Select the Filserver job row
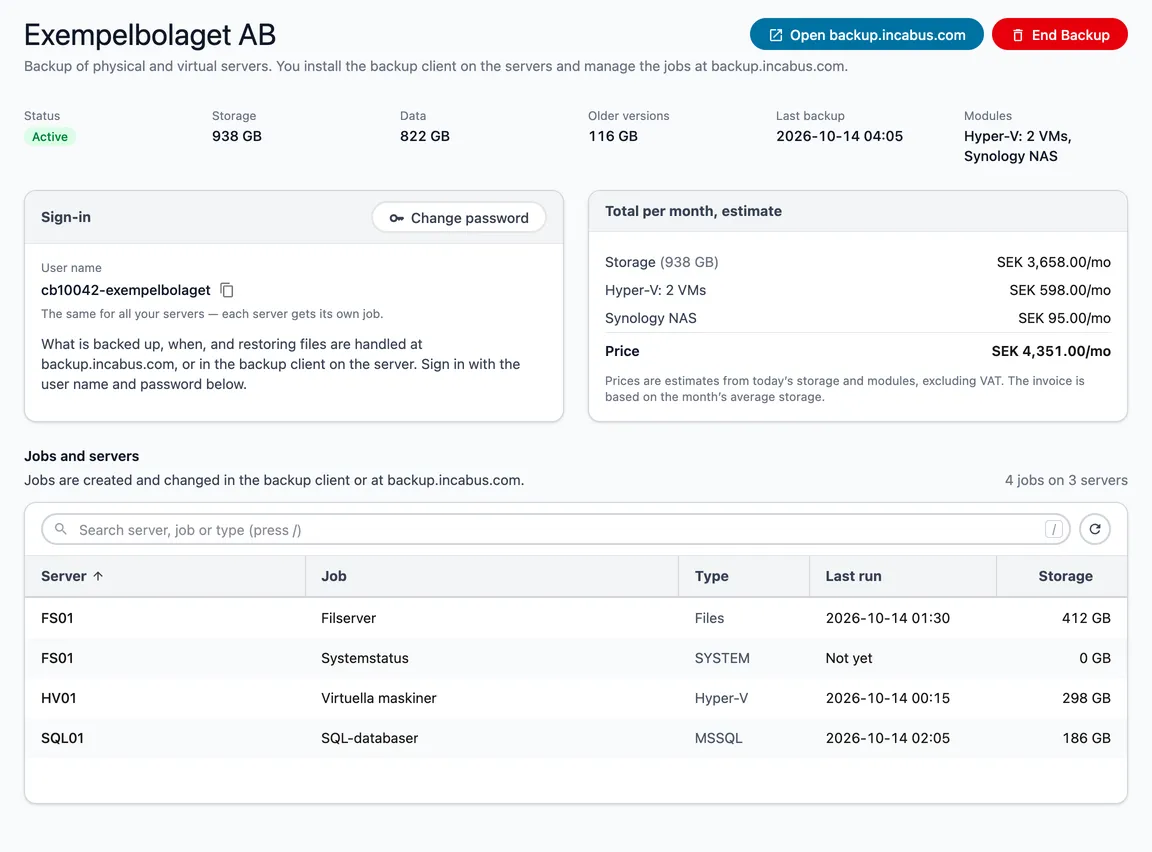1152x852 pixels. pos(576,618)
